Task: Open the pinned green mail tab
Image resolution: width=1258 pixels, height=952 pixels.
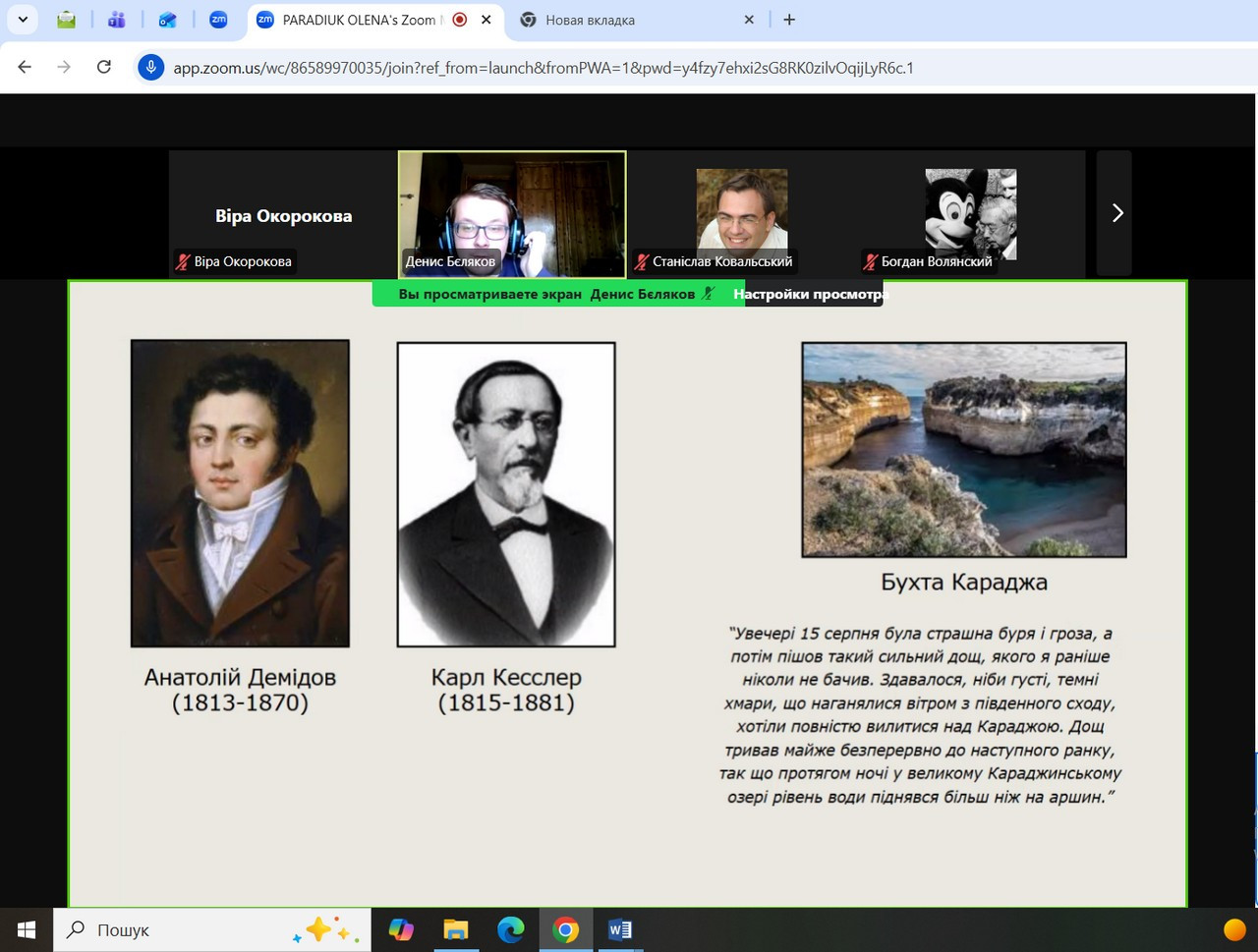Action: click(66, 20)
